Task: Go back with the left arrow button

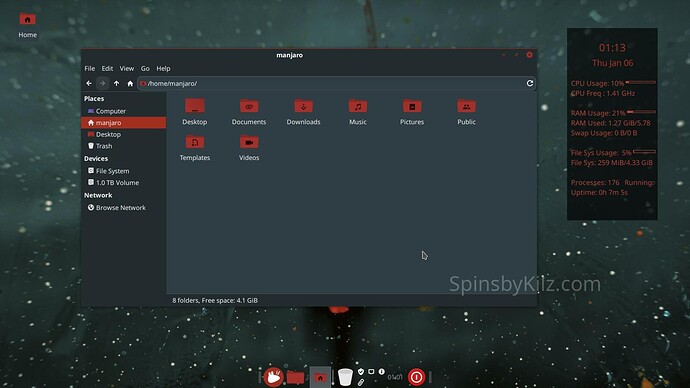Action: pyautogui.click(x=89, y=83)
